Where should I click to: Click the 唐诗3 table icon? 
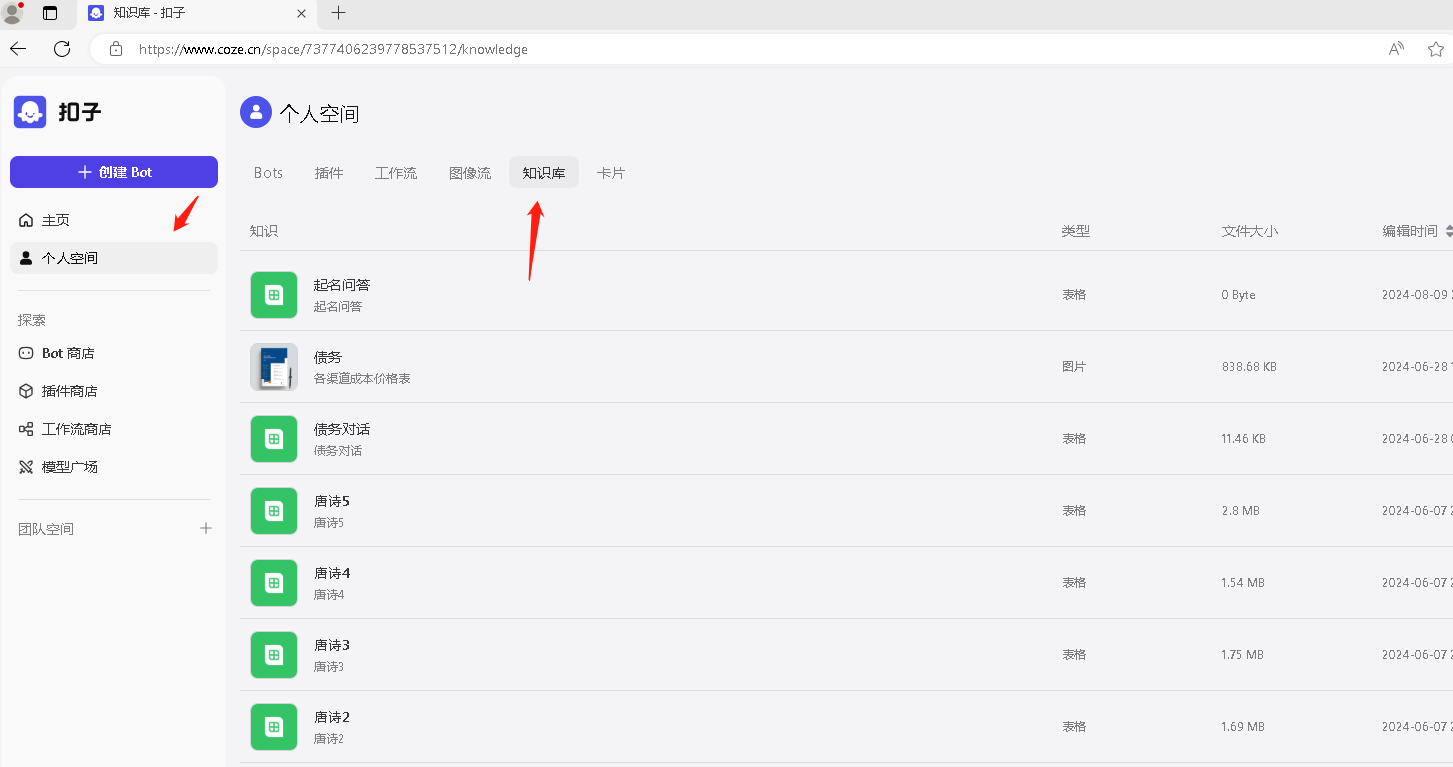click(x=274, y=655)
